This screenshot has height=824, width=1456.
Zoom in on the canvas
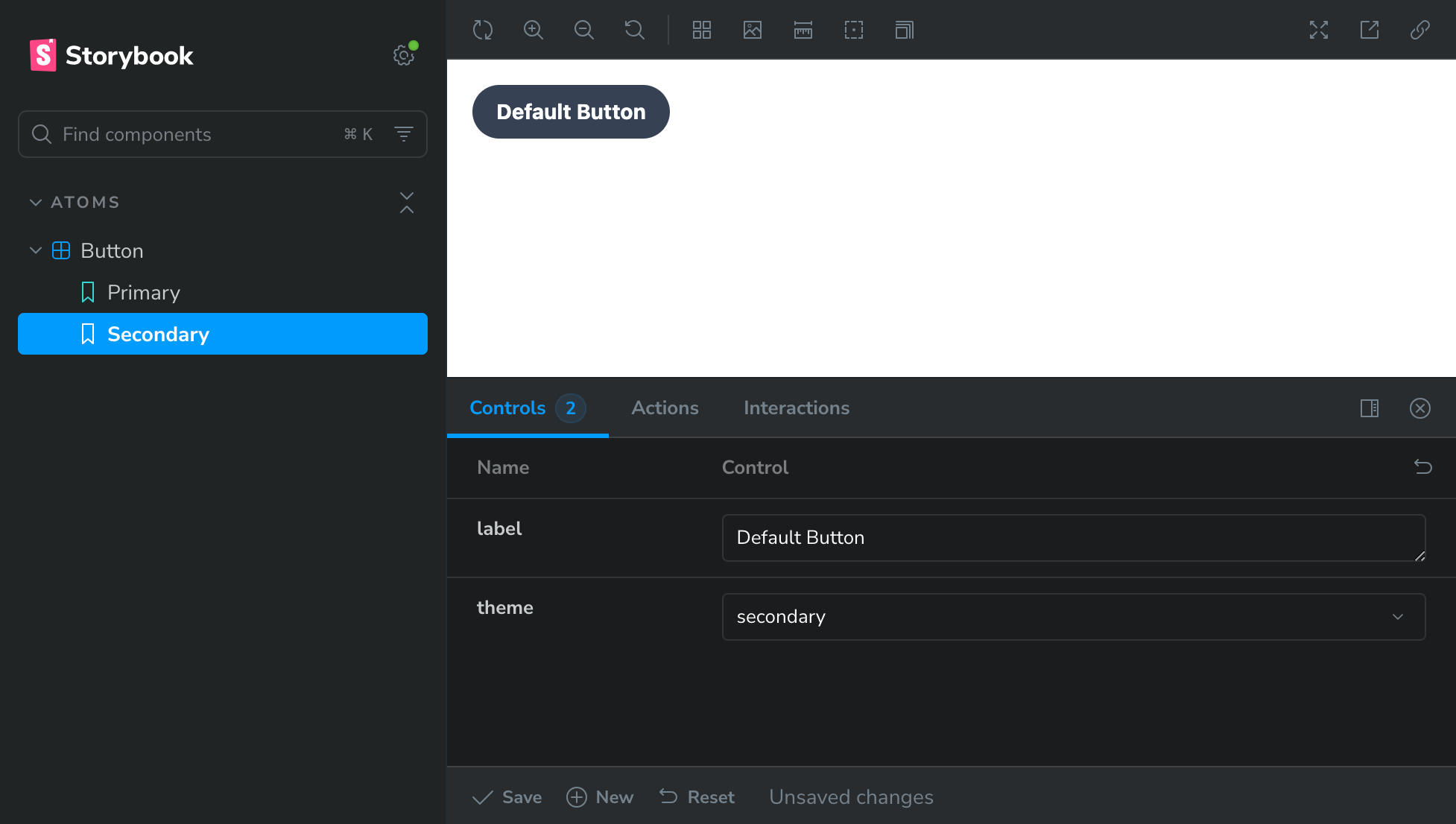click(534, 30)
